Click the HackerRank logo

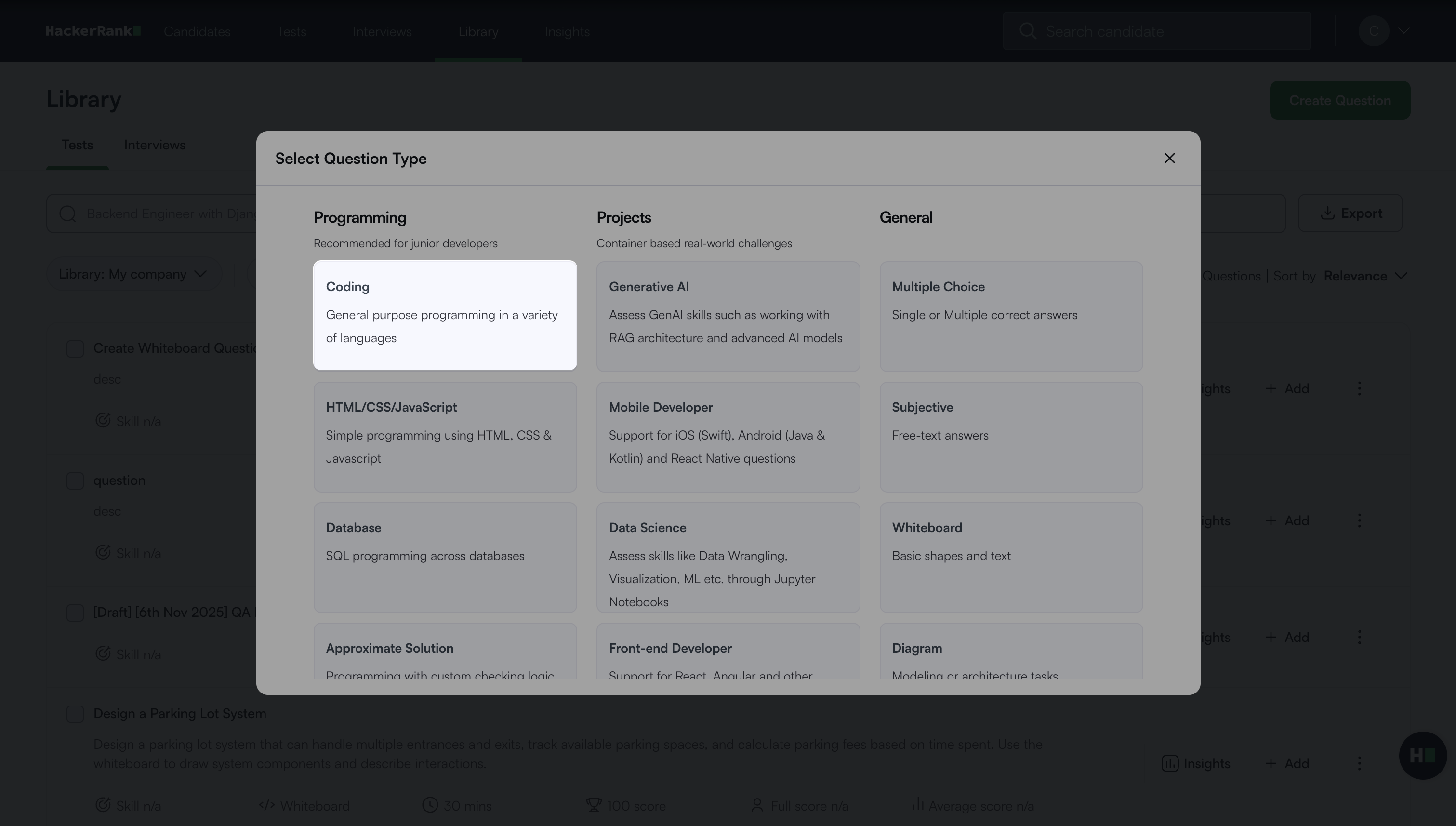coord(93,31)
